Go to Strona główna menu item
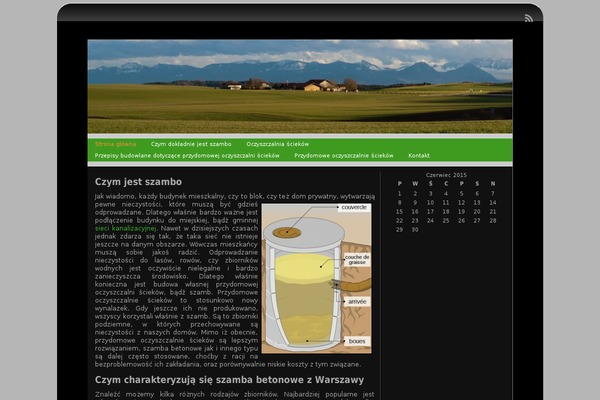600x400 pixels. tap(115, 144)
